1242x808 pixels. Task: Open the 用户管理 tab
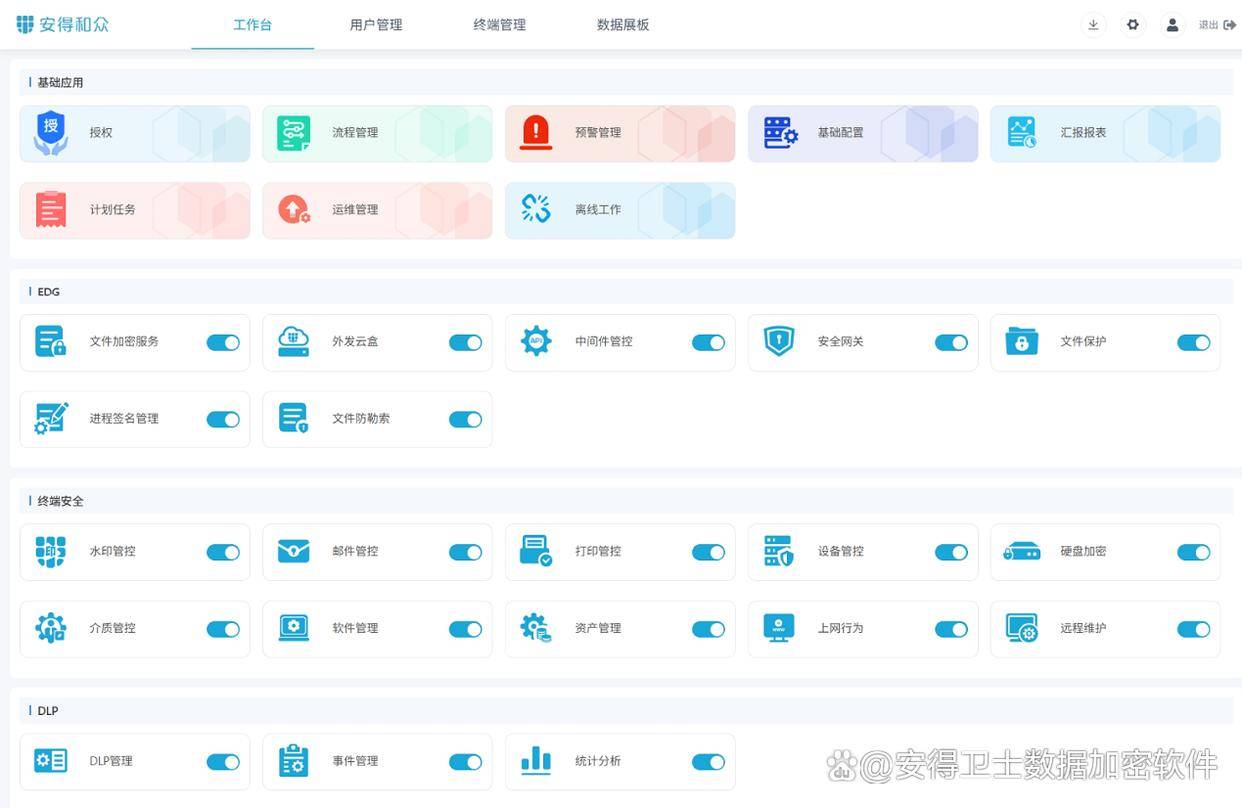(376, 25)
